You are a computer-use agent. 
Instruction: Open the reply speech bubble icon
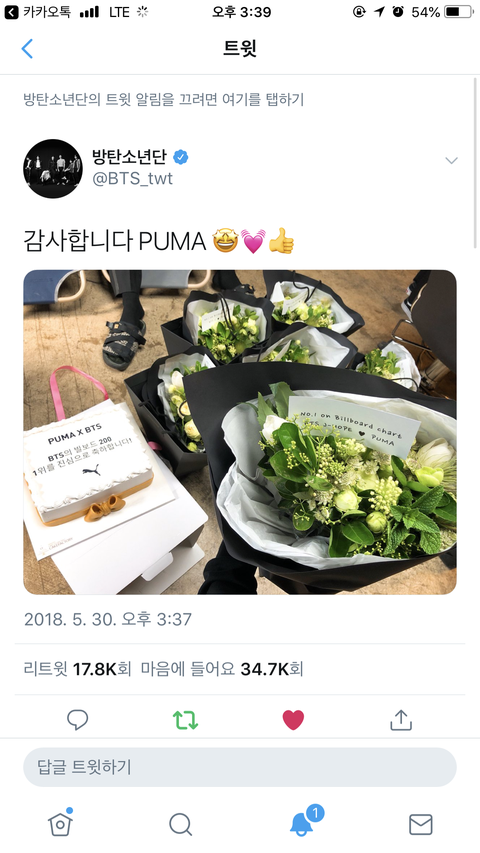77,720
